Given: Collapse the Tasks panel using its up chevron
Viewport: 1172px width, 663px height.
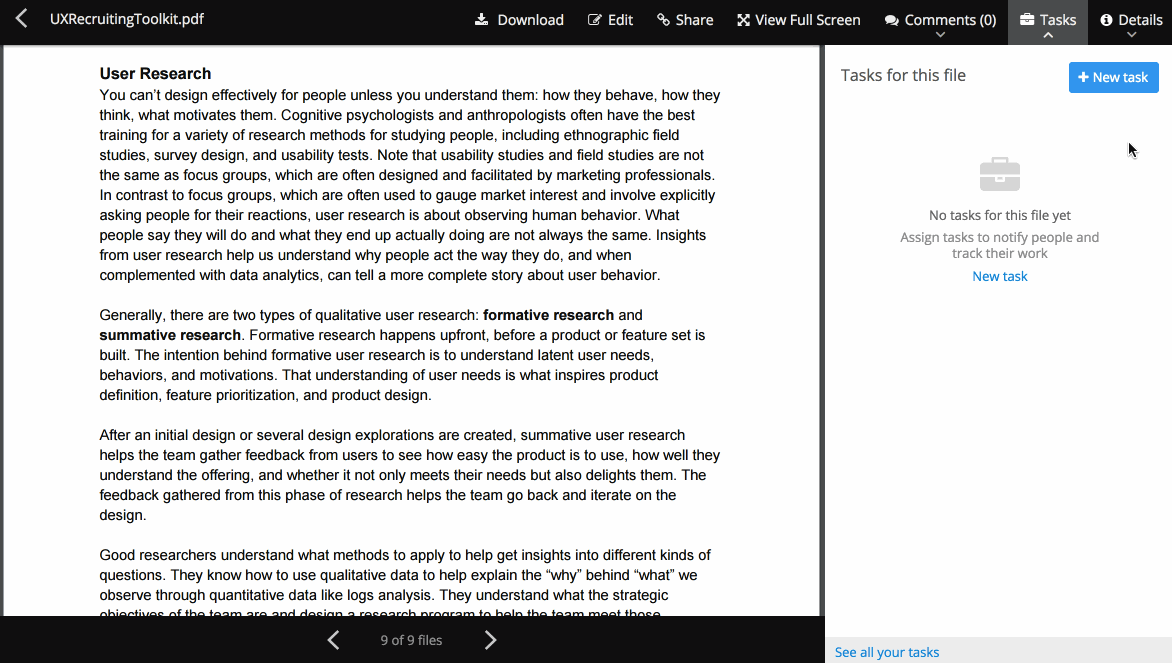Looking at the screenshot, I should [x=1047, y=36].
